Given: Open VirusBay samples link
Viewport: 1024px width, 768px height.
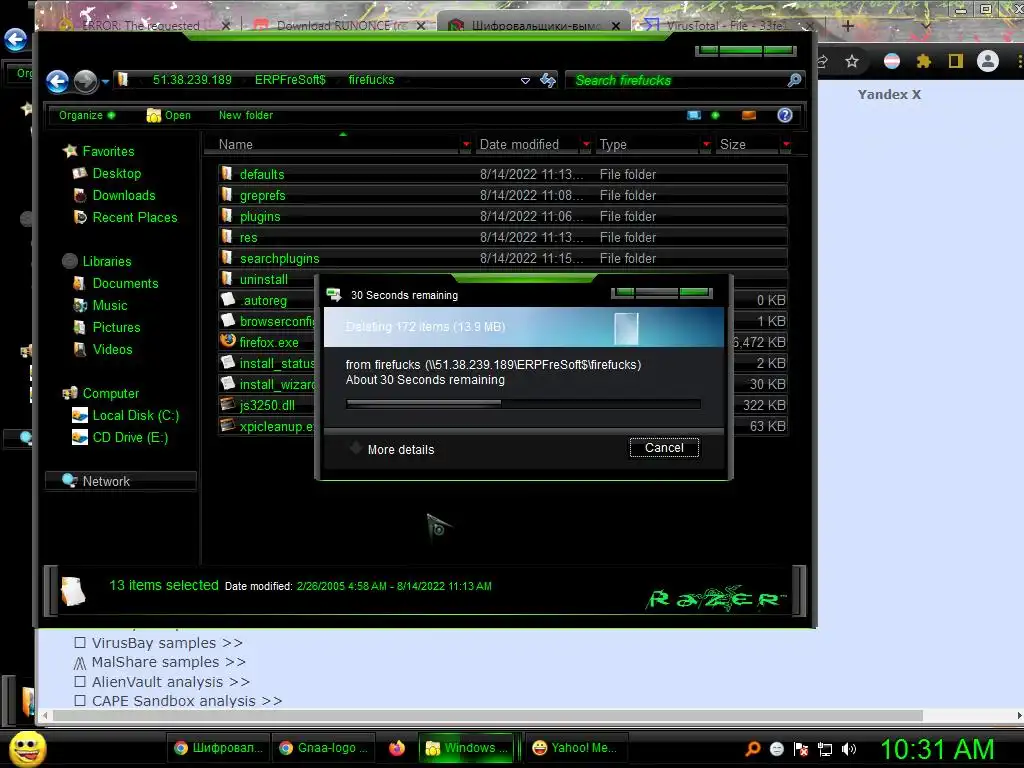Looking at the screenshot, I should click(x=167, y=643).
